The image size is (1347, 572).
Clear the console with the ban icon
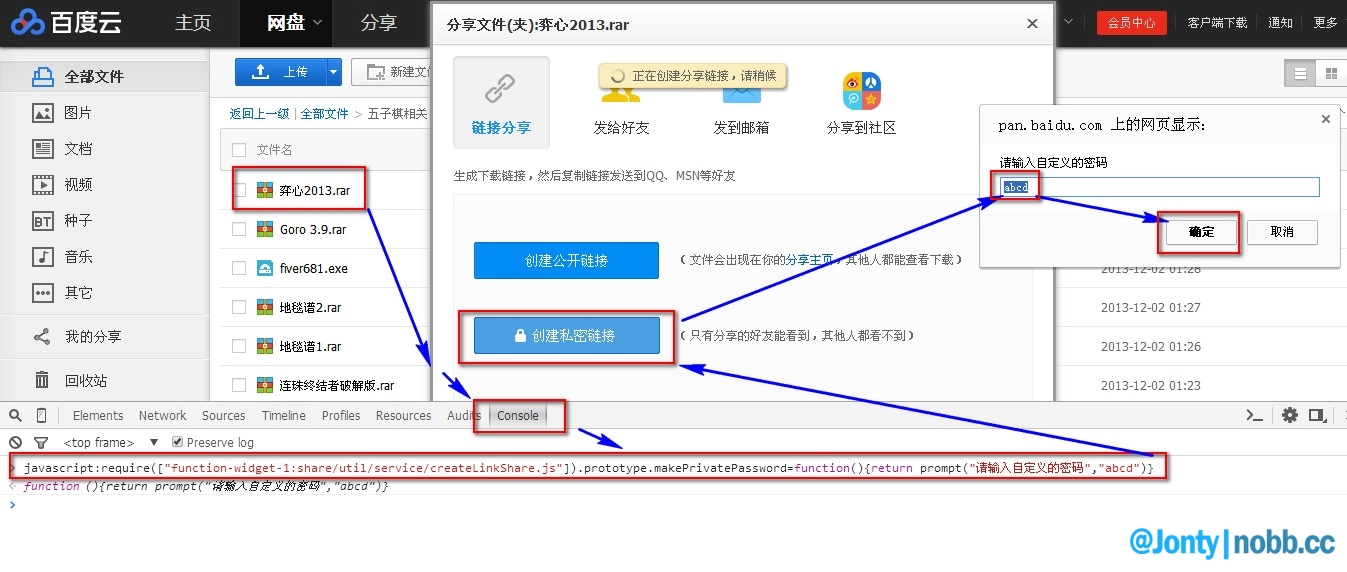(15, 442)
